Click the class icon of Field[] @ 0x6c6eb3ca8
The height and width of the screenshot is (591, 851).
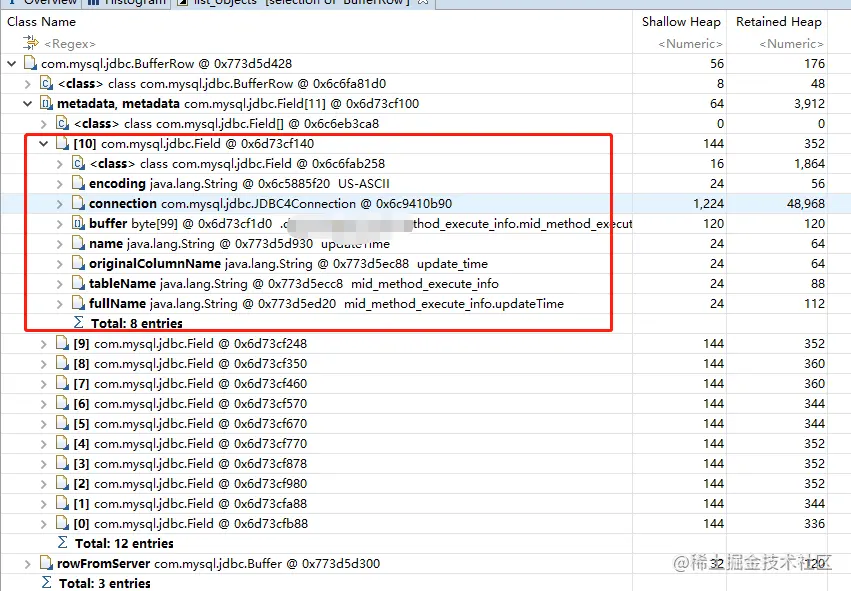62,123
